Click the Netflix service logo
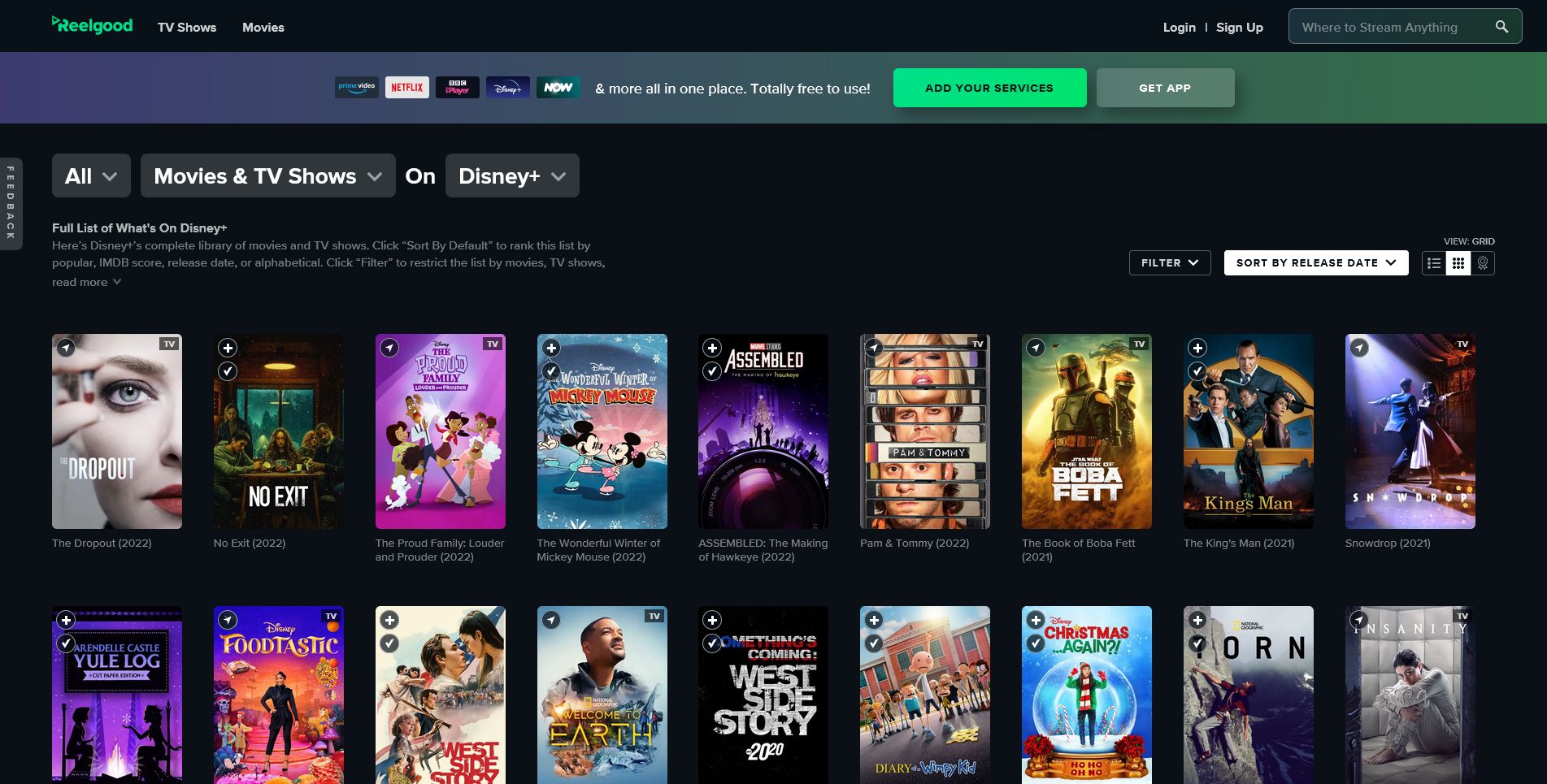 point(406,87)
